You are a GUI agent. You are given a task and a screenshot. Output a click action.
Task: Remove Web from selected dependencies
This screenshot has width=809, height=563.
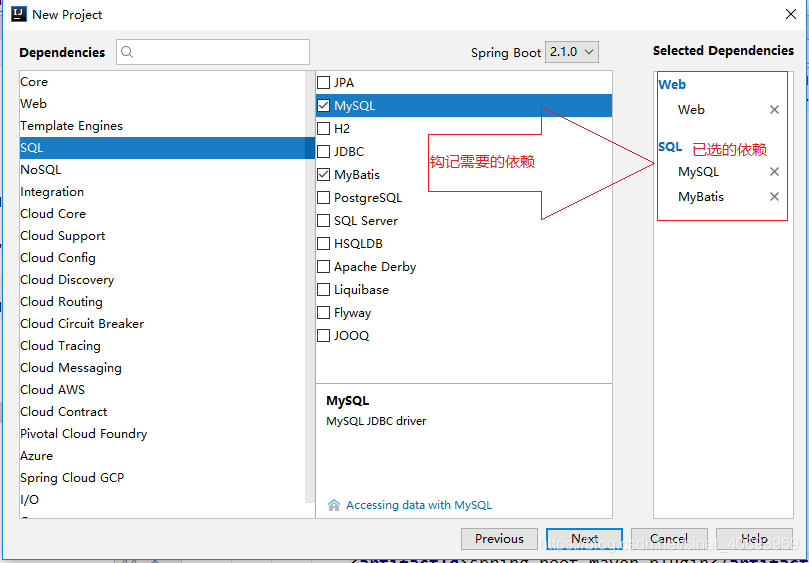click(774, 109)
